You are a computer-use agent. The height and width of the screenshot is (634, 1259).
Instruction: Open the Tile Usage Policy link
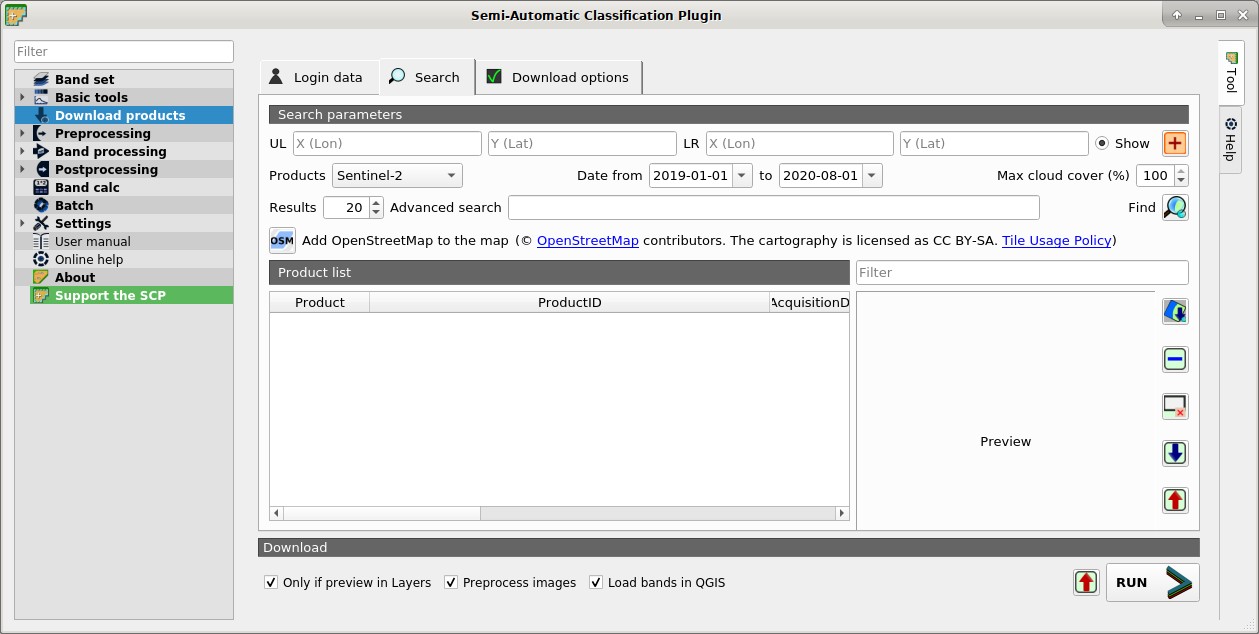[x=1056, y=240]
